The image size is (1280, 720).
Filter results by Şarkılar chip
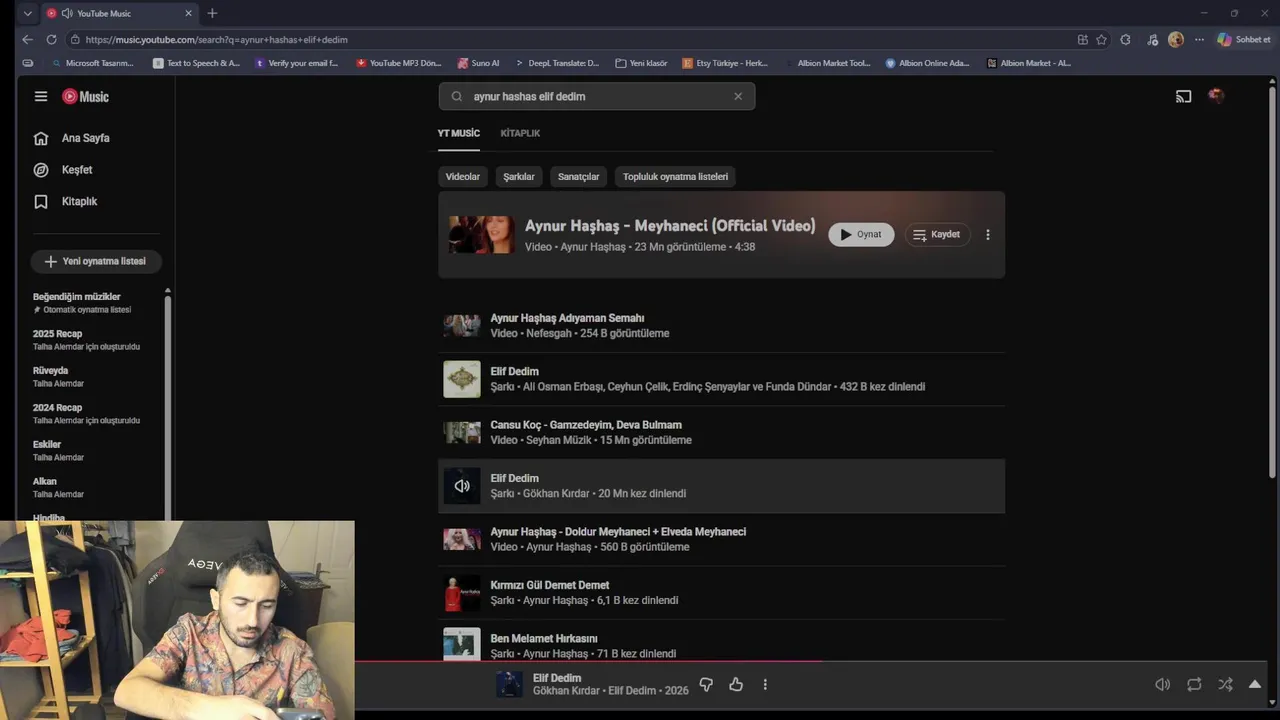tap(519, 176)
